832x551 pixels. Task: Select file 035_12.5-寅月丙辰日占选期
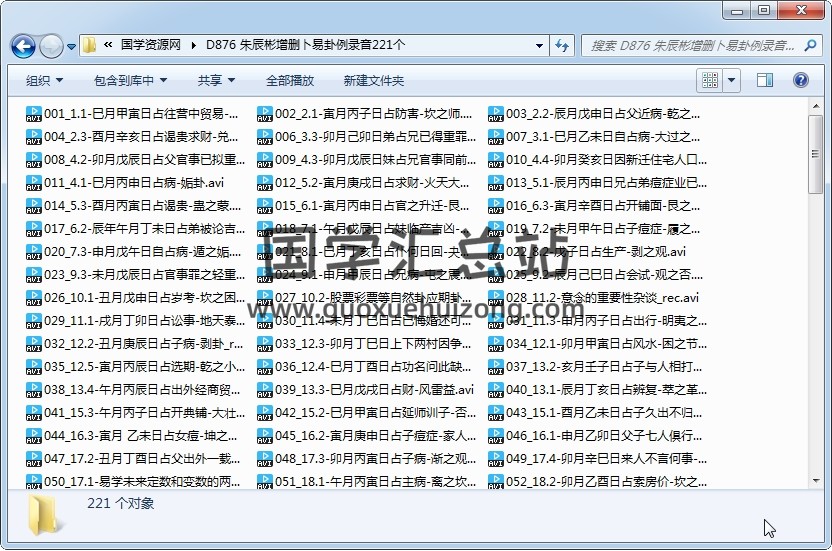click(x=136, y=367)
